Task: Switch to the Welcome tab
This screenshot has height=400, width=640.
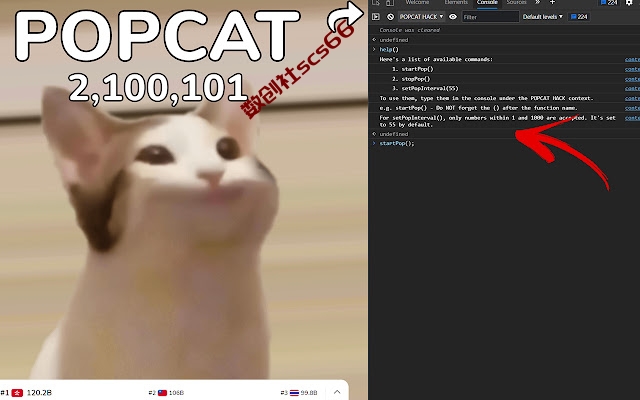Action: click(x=417, y=2)
